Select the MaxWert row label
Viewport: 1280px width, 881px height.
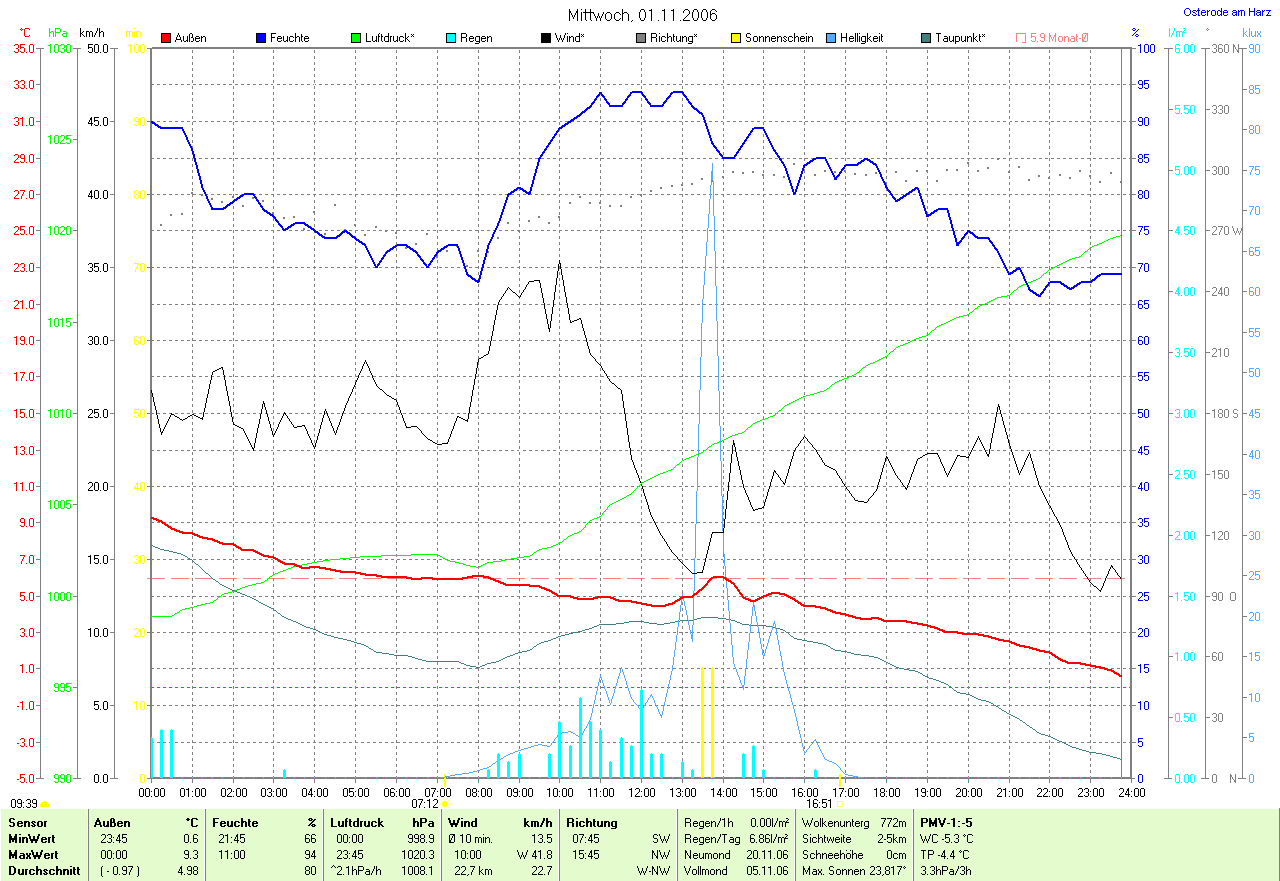[x=33, y=855]
